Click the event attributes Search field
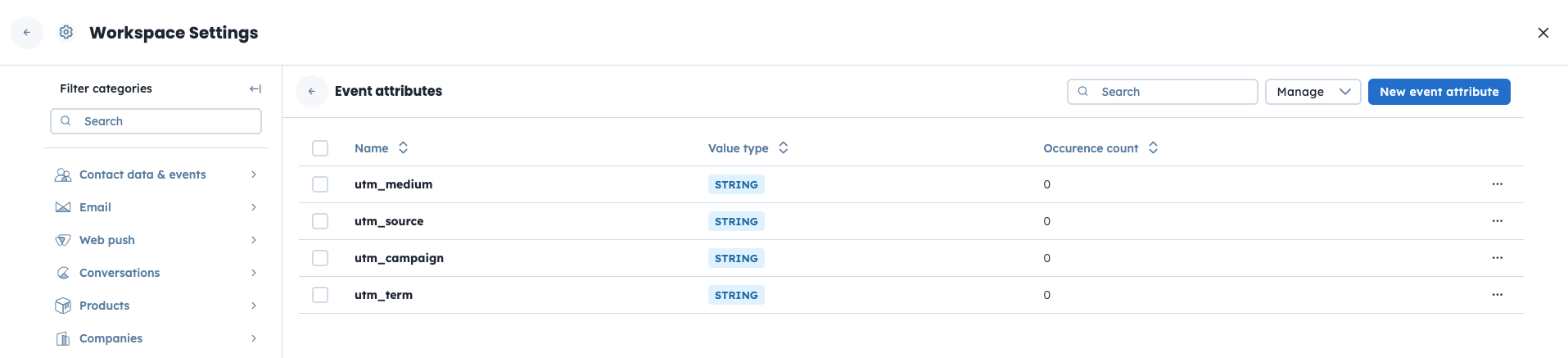The height and width of the screenshot is (358, 1568). tap(1173, 92)
